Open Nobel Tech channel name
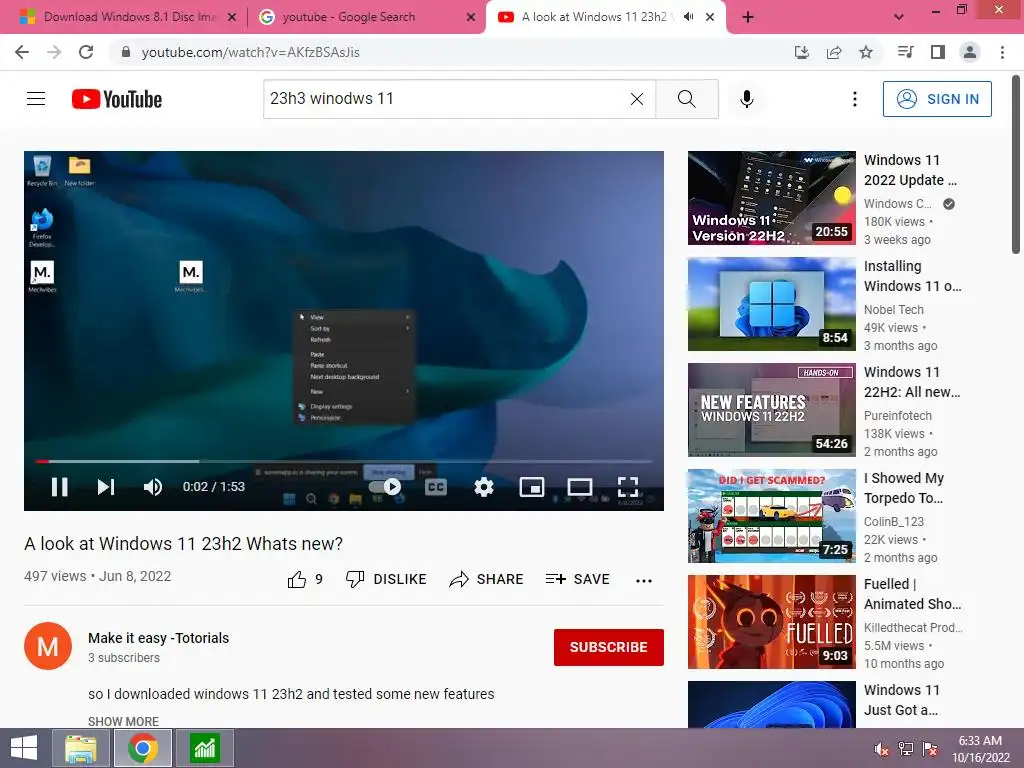1024x768 pixels. [893, 310]
